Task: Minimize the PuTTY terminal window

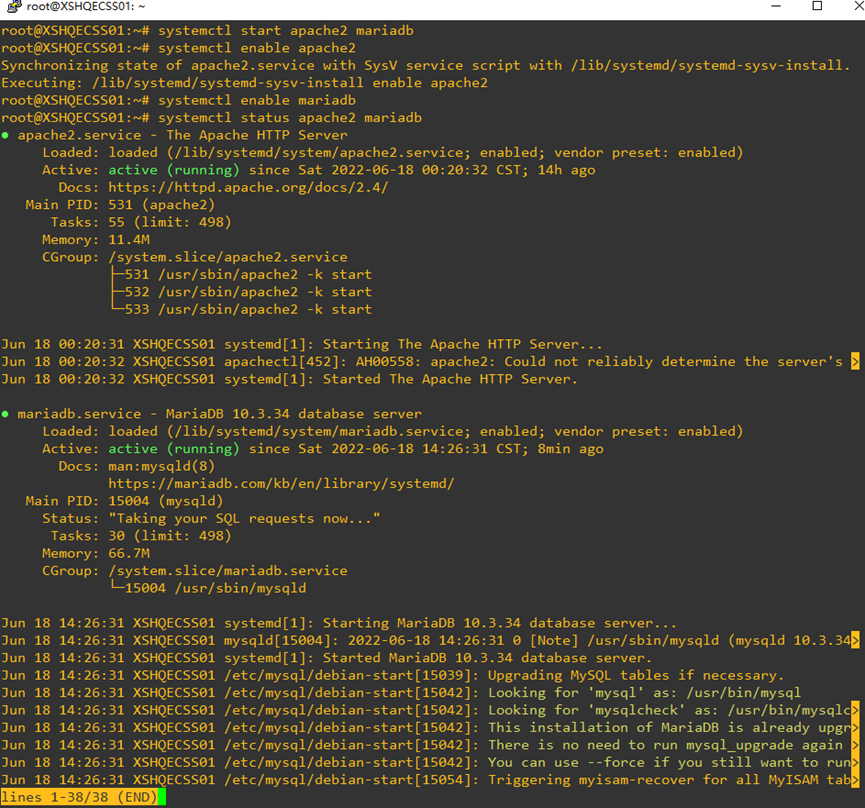Action: (x=776, y=6)
